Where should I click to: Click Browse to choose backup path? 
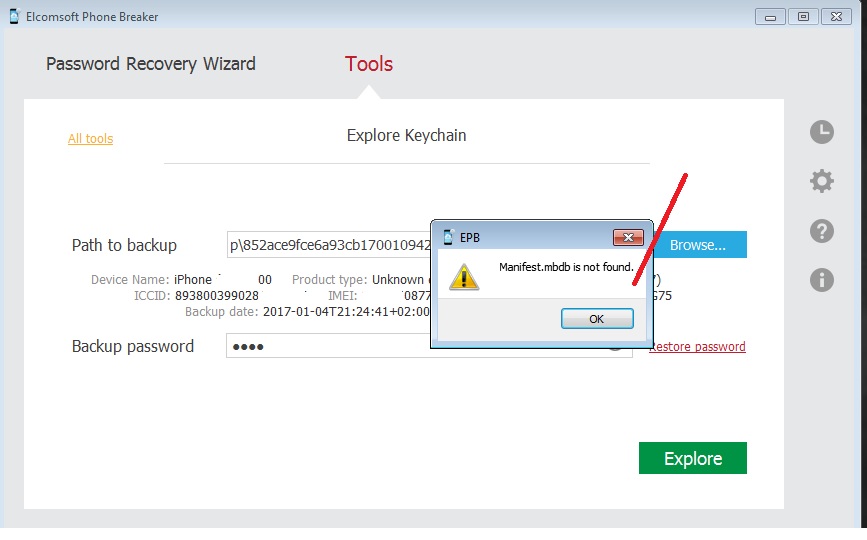(x=700, y=245)
